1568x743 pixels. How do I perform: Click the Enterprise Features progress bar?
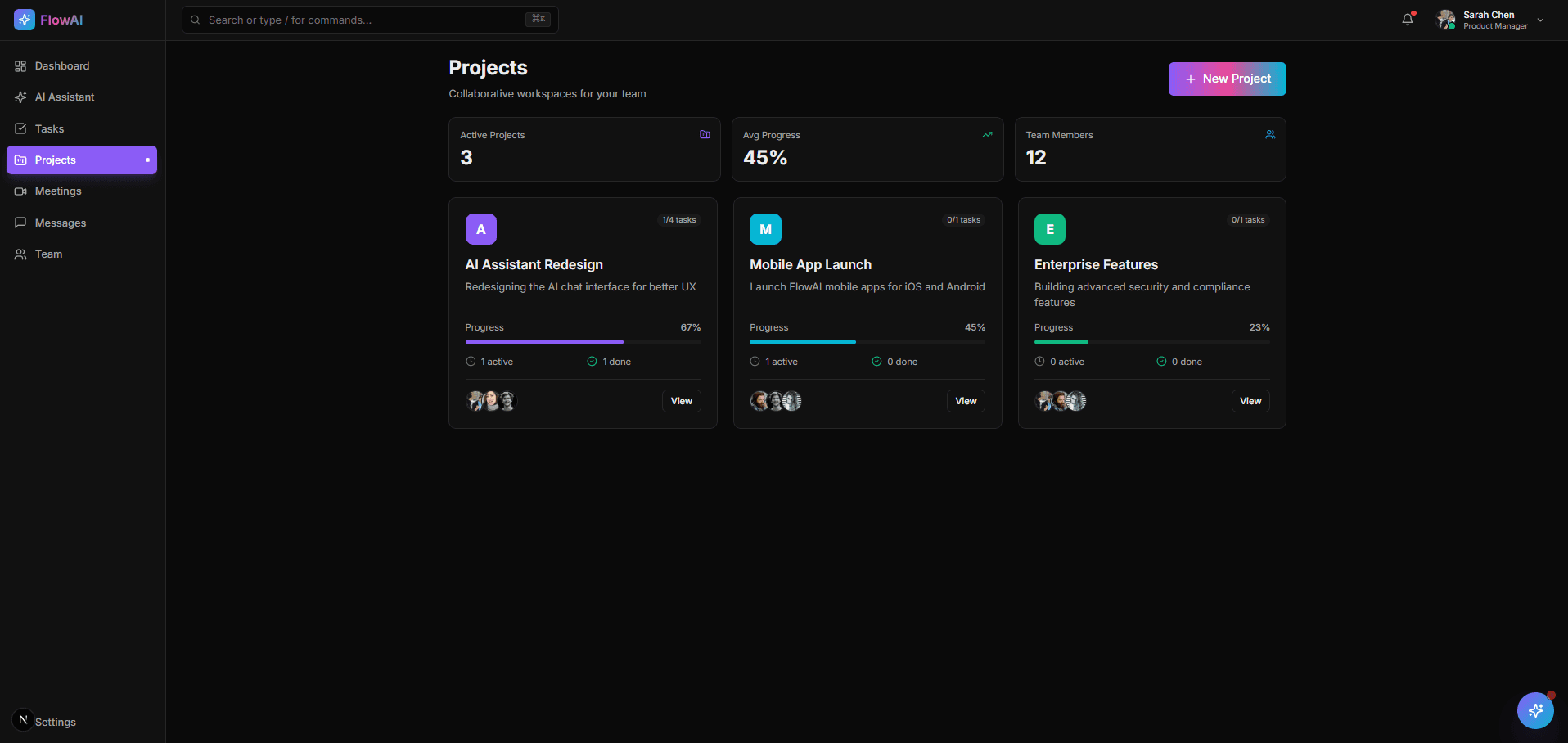[x=1151, y=342]
